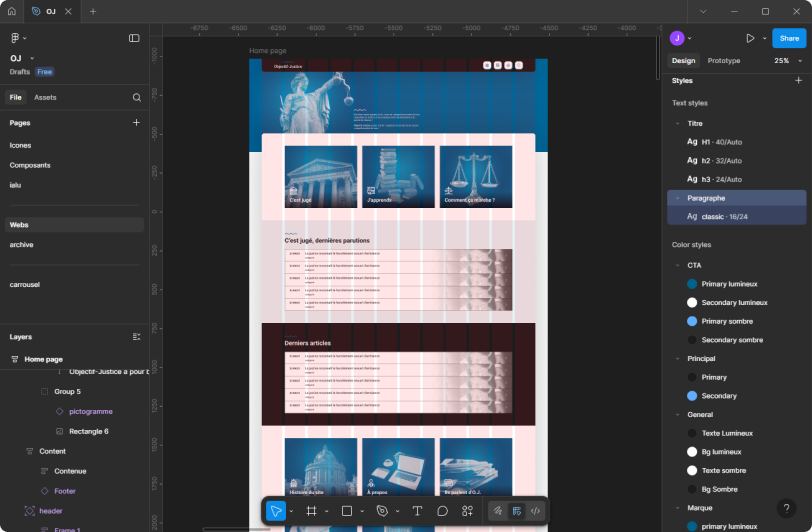
Task: Open the archive page
Action: [21, 245]
